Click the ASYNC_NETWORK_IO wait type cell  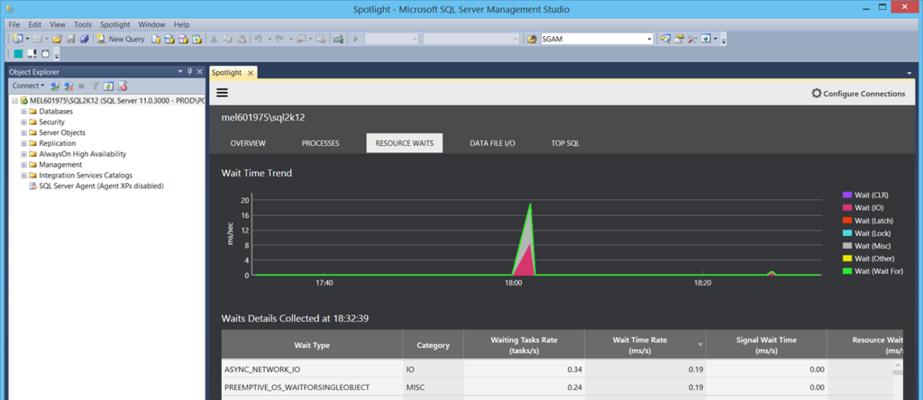click(x=312, y=369)
